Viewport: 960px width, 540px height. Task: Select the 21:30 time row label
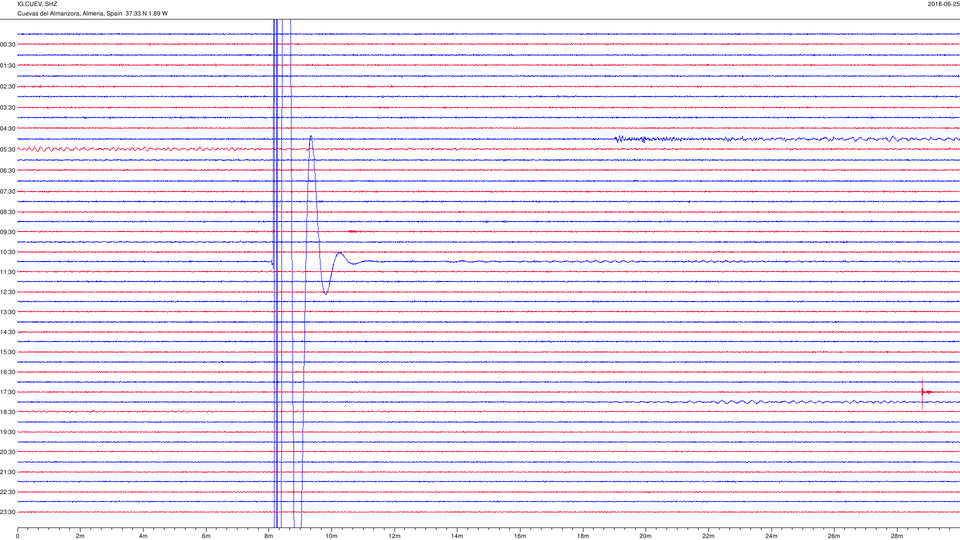pyautogui.click(x=8, y=473)
